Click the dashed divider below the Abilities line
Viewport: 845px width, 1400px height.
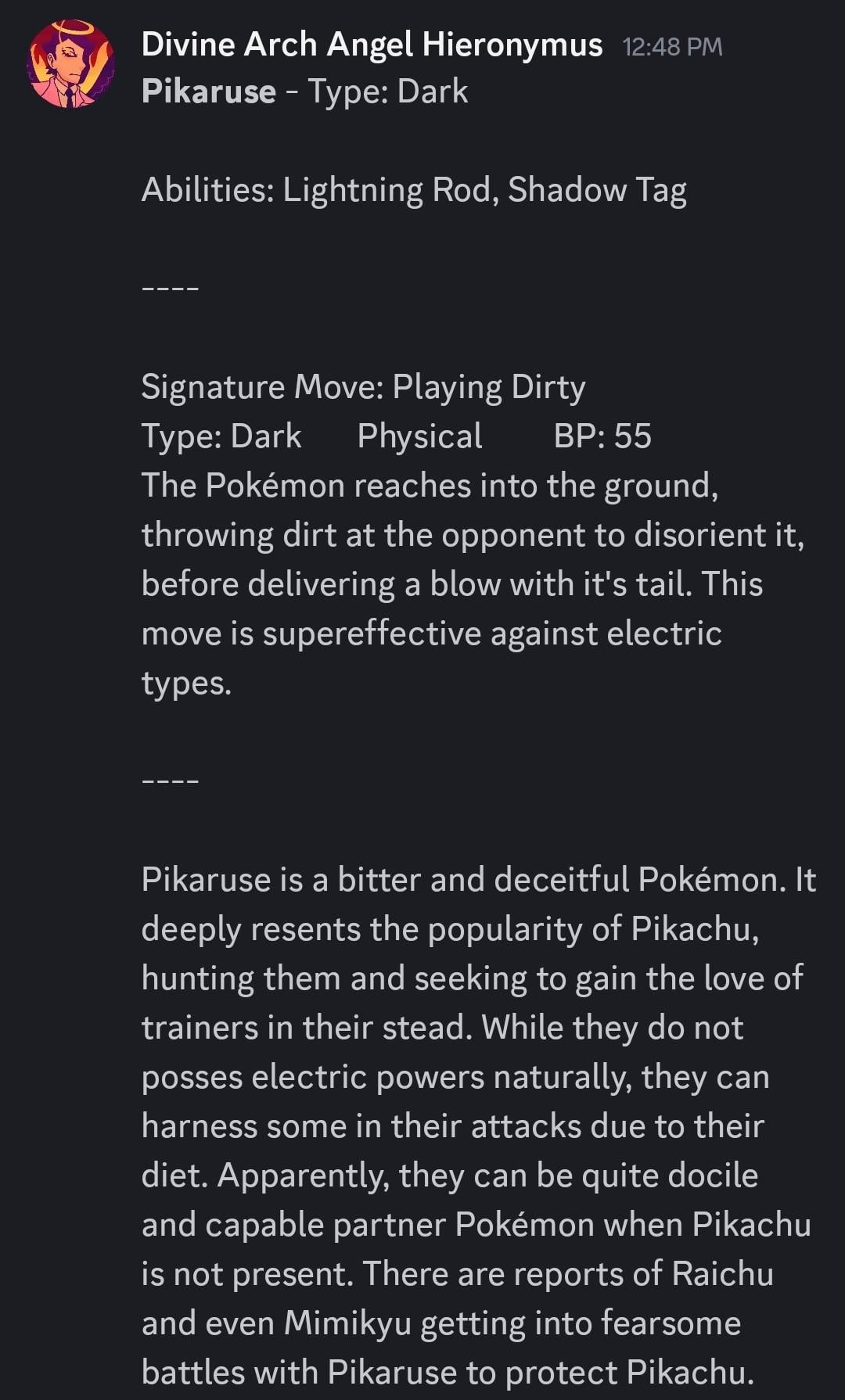click(x=171, y=289)
